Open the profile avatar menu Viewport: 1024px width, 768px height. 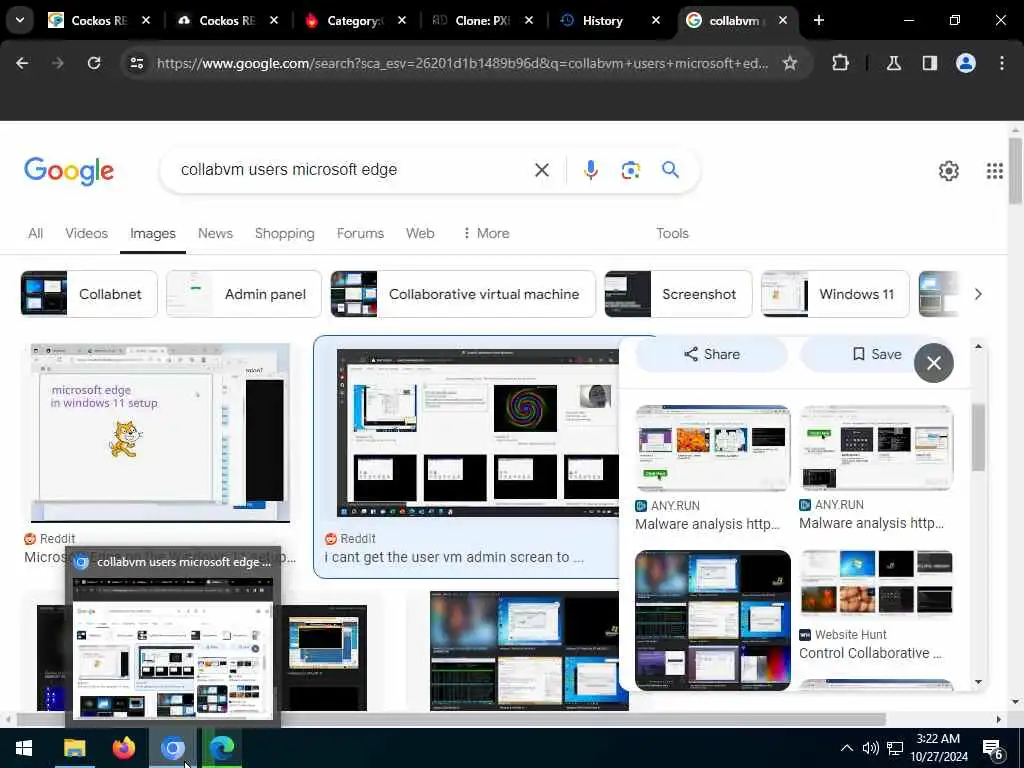click(x=966, y=63)
